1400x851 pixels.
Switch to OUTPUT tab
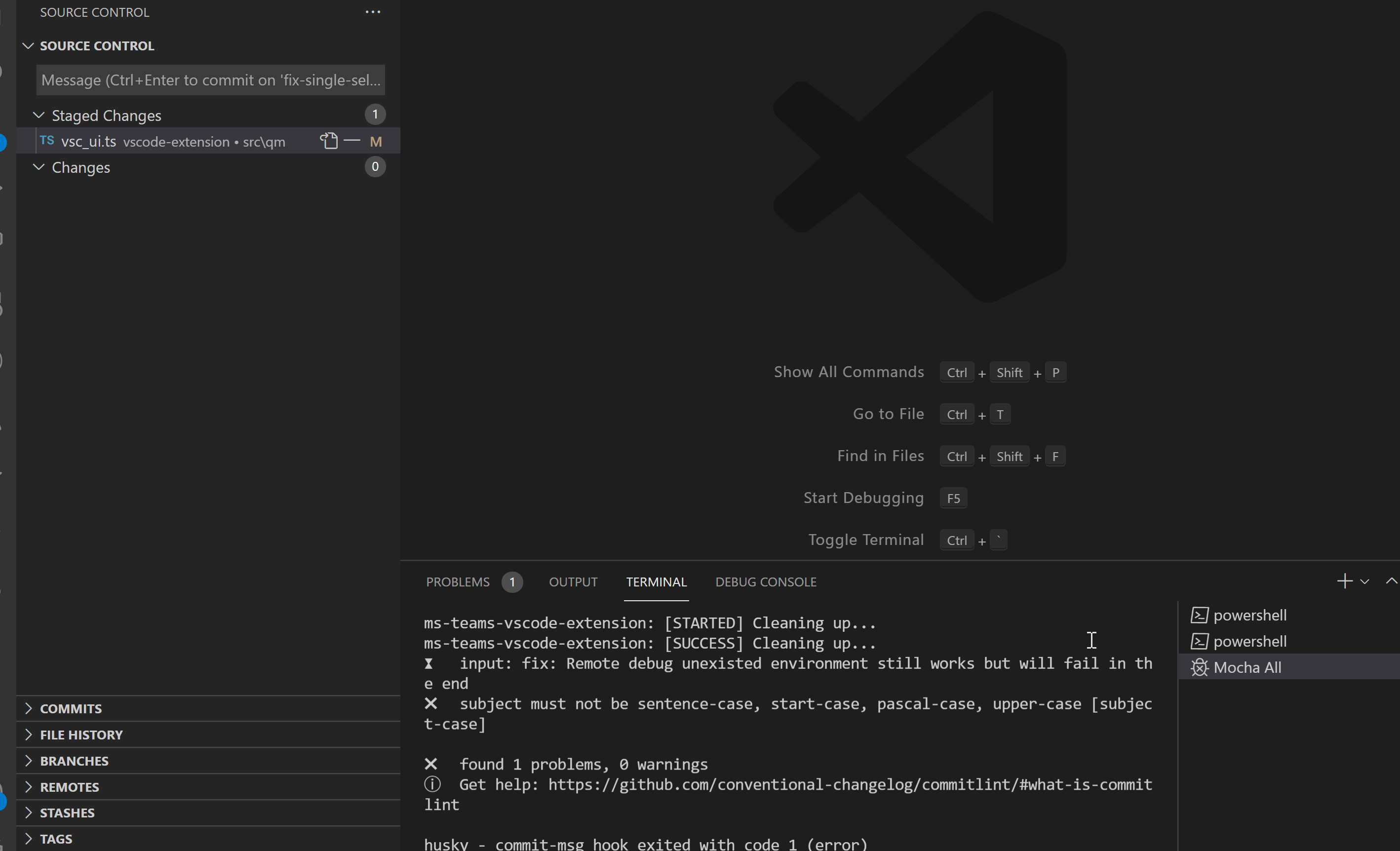click(x=573, y=581)
